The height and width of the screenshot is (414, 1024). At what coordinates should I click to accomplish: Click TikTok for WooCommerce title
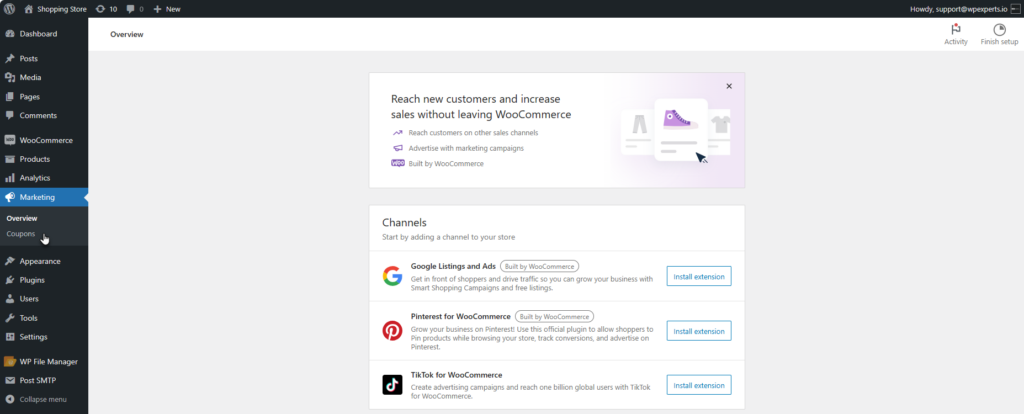[456, 375]
